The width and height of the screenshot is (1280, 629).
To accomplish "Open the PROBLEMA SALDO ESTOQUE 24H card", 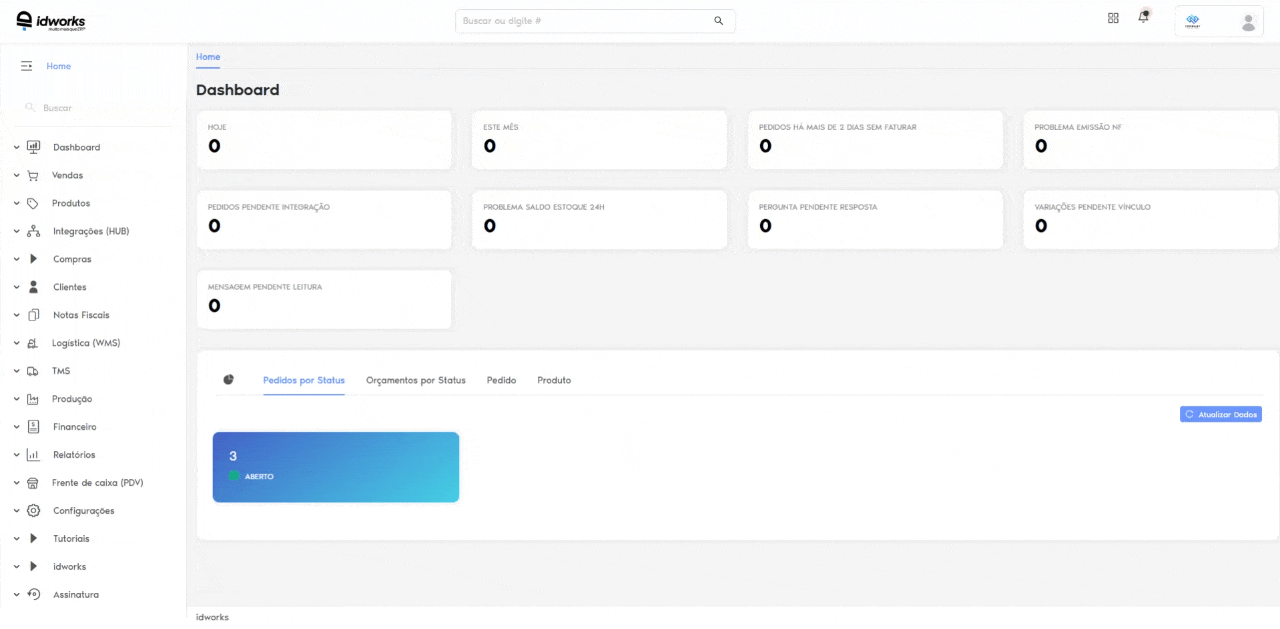I will tap(599, 220).
